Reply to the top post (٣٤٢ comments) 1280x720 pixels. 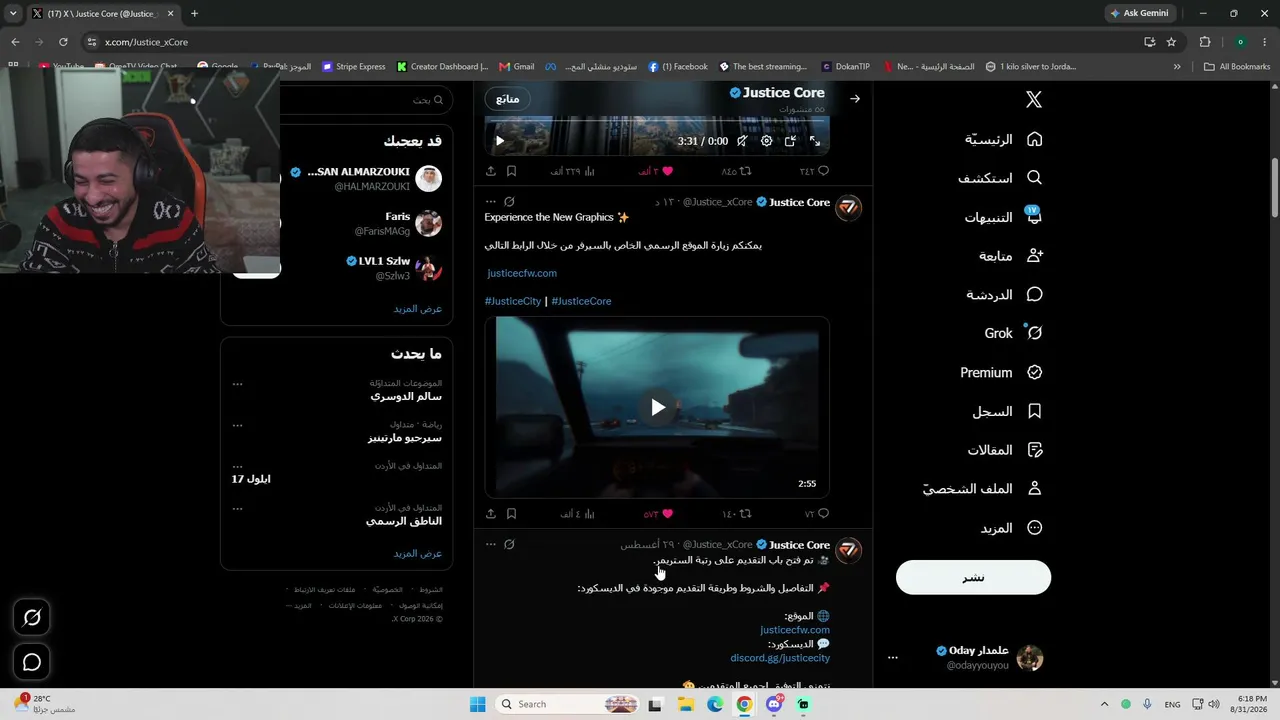(814, 171)
